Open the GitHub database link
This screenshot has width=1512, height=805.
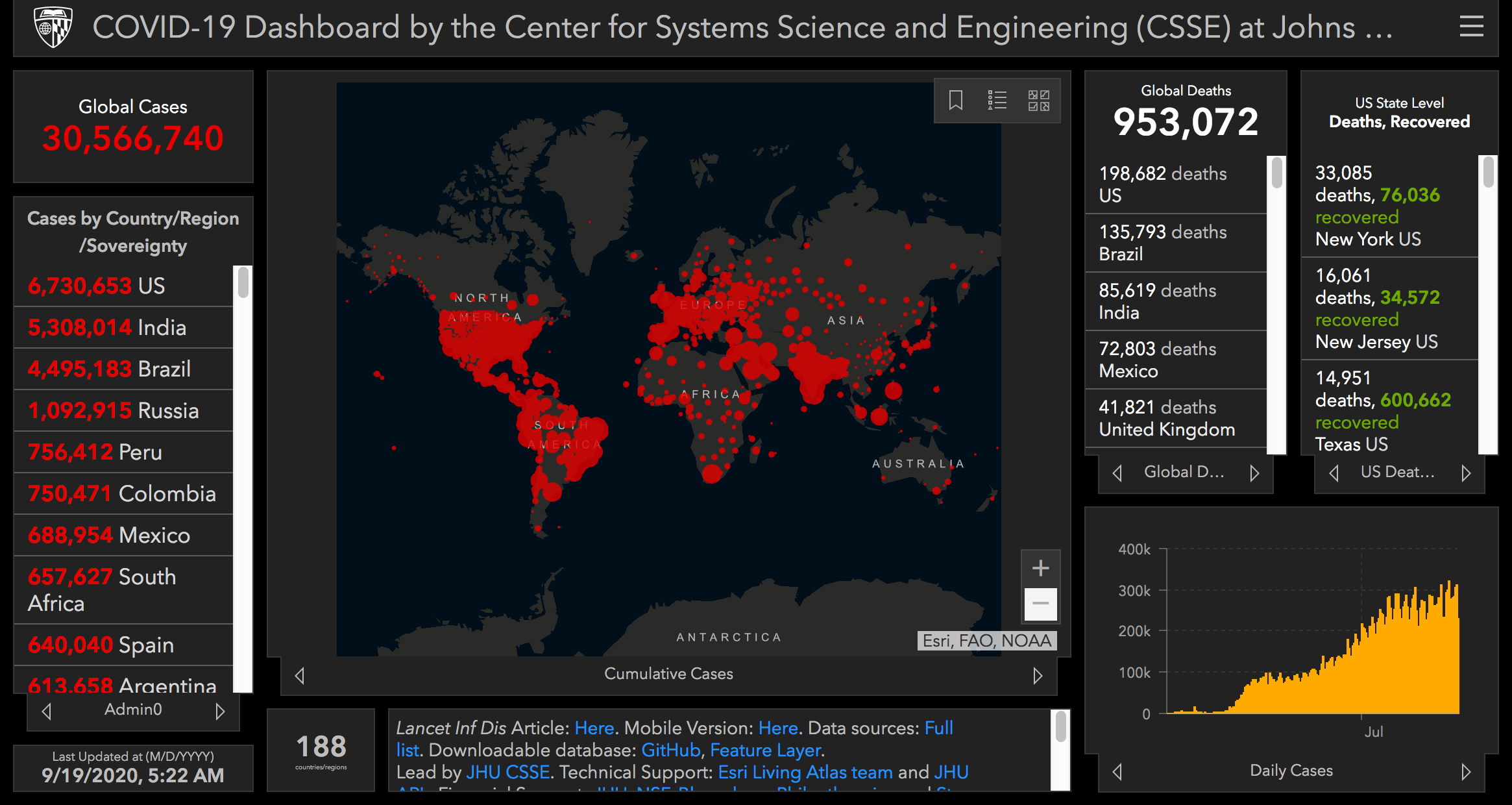pos(670,750)
